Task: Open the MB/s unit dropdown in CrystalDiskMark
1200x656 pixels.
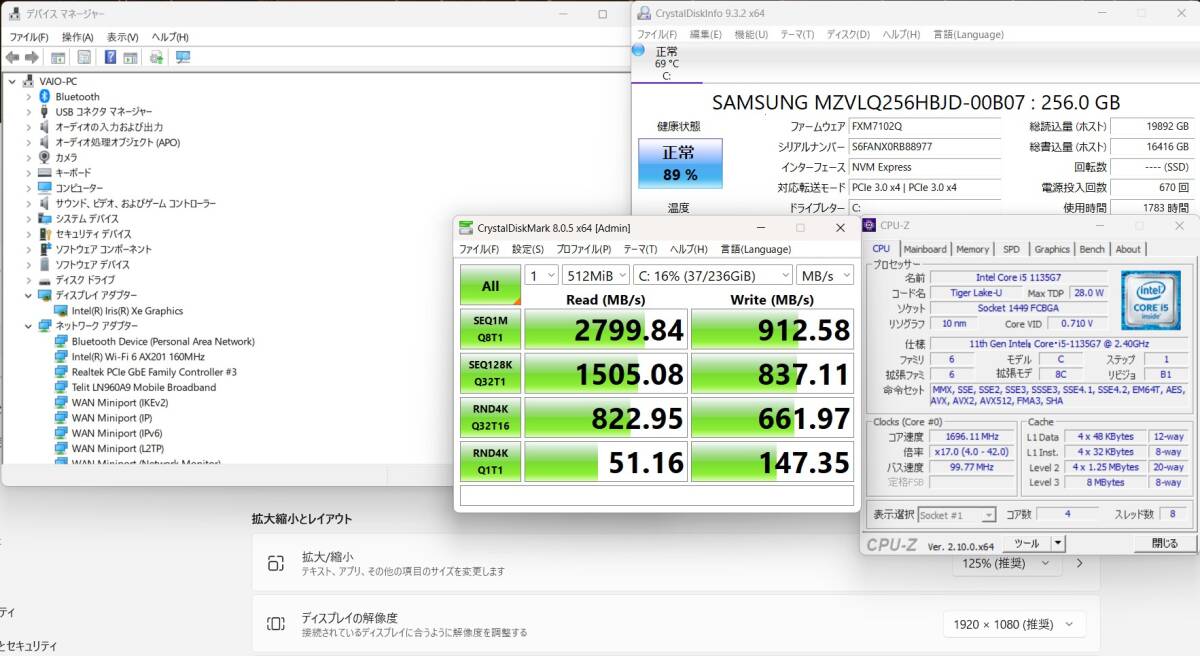Action: pos(825,275)
